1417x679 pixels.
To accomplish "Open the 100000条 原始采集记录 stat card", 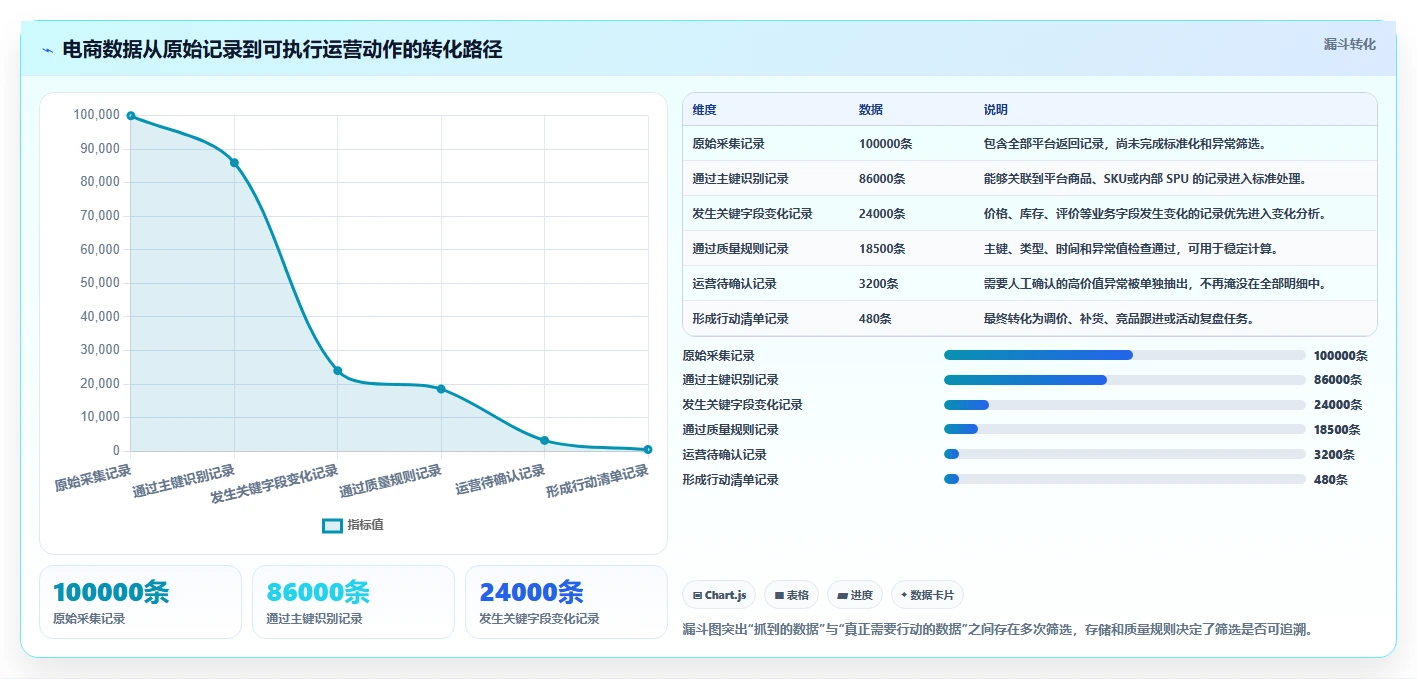I will pyautogui.click(x=141, y=602).
